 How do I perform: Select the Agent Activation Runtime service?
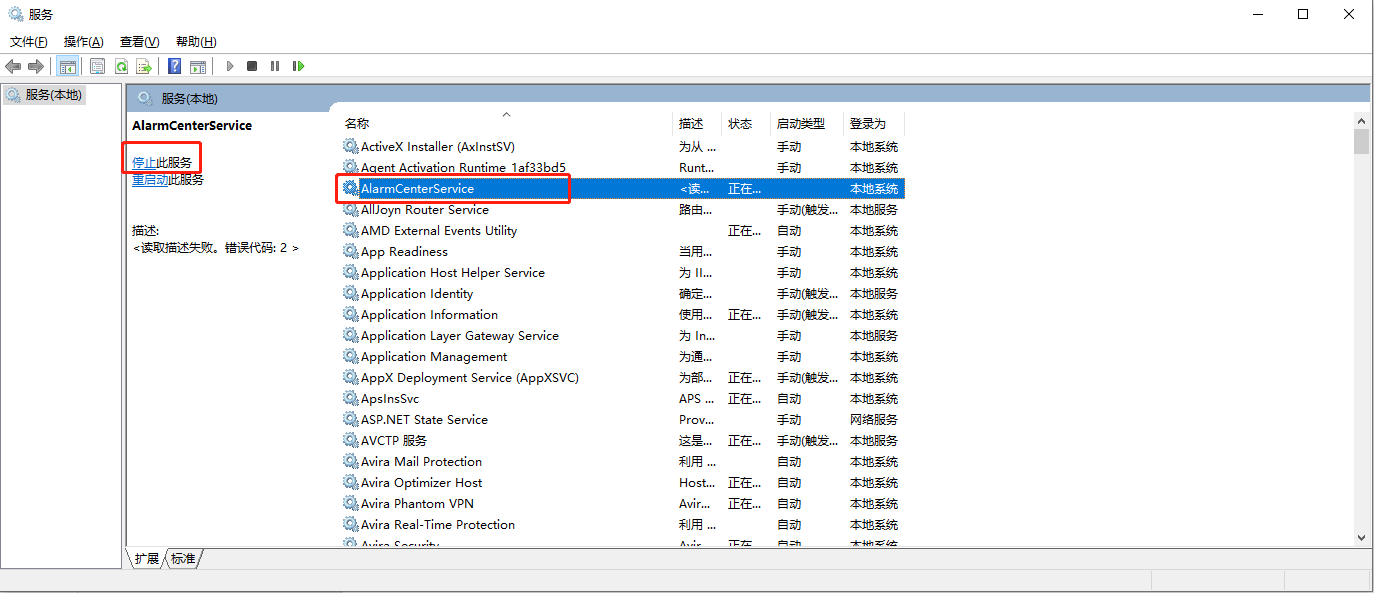click(x=622, y=168)
